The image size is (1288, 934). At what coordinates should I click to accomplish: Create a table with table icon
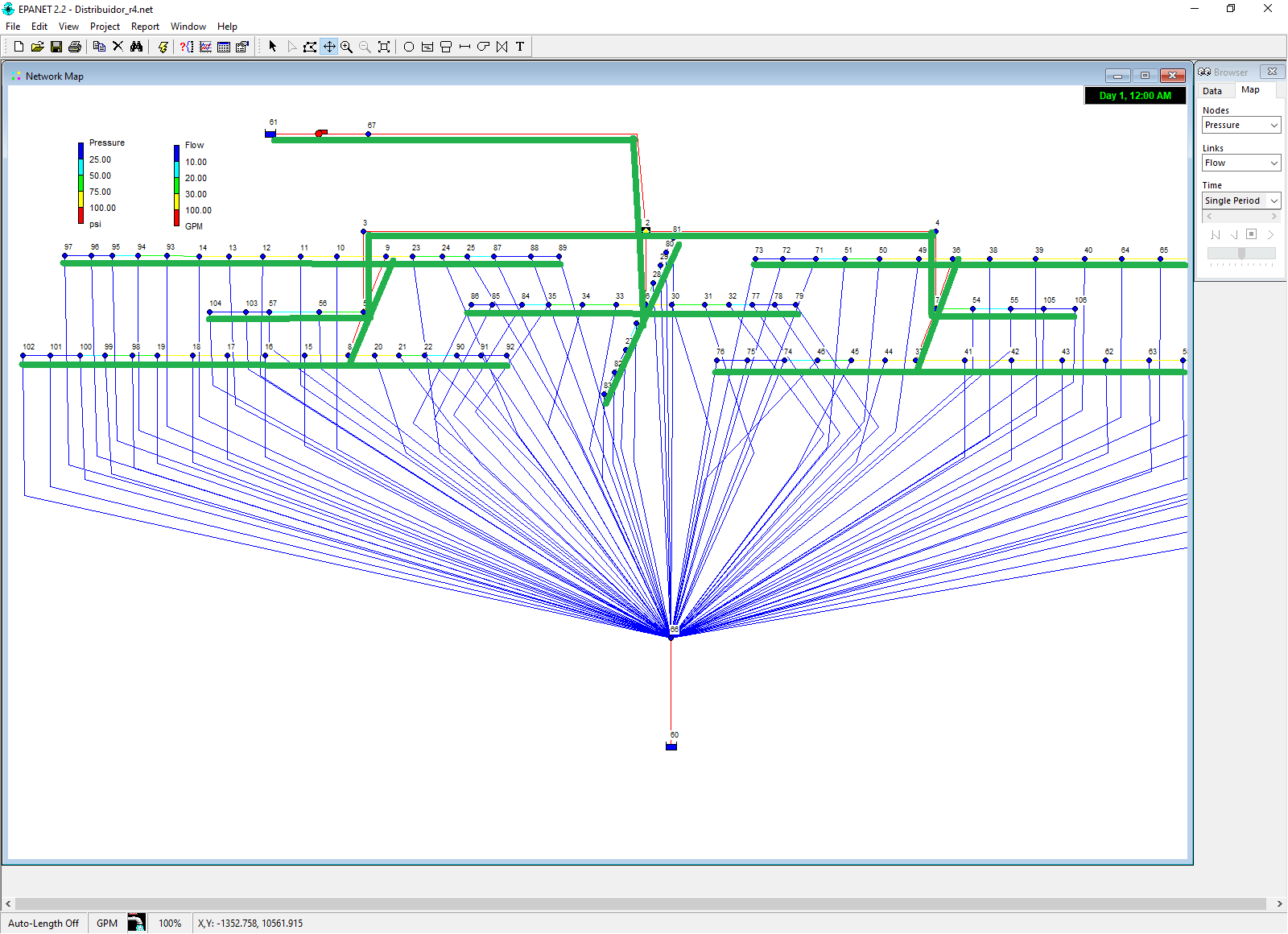(x=224, y=47)
